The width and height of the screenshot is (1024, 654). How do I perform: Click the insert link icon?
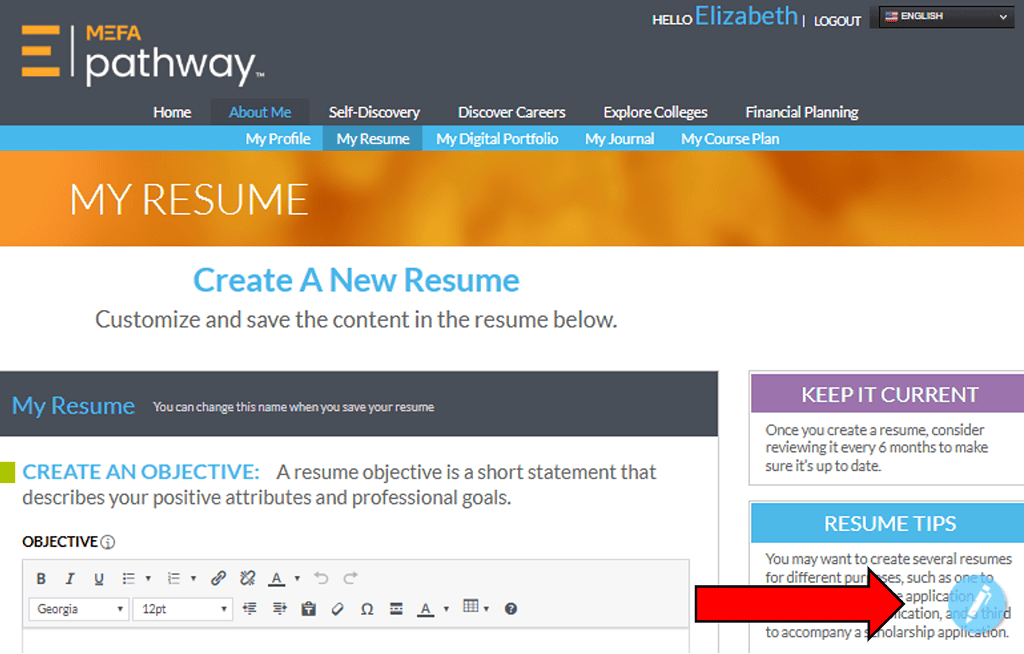click(219, 578)
